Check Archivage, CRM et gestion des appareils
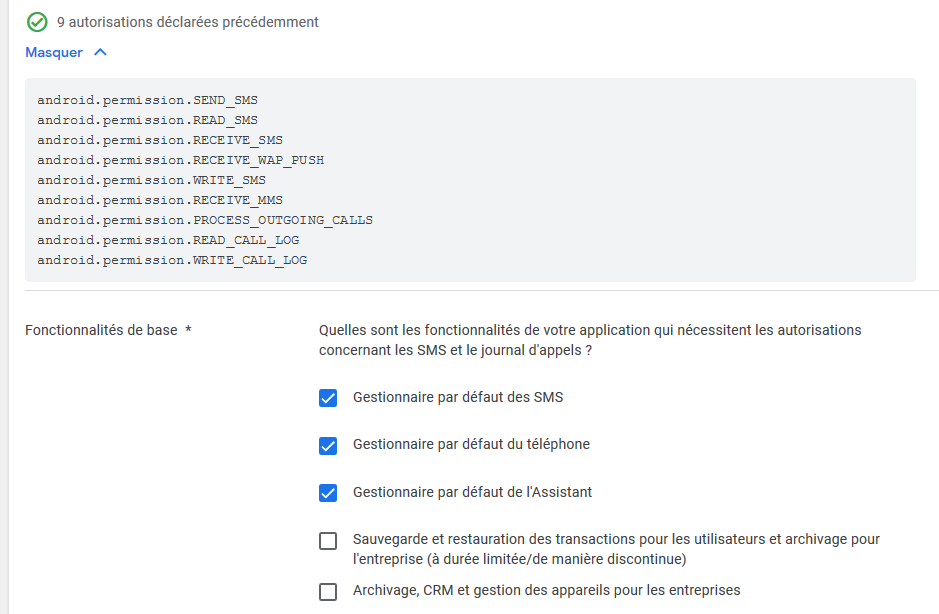This screenshot has height=614, width=939. pyautogui.click(x=328, y=592)
